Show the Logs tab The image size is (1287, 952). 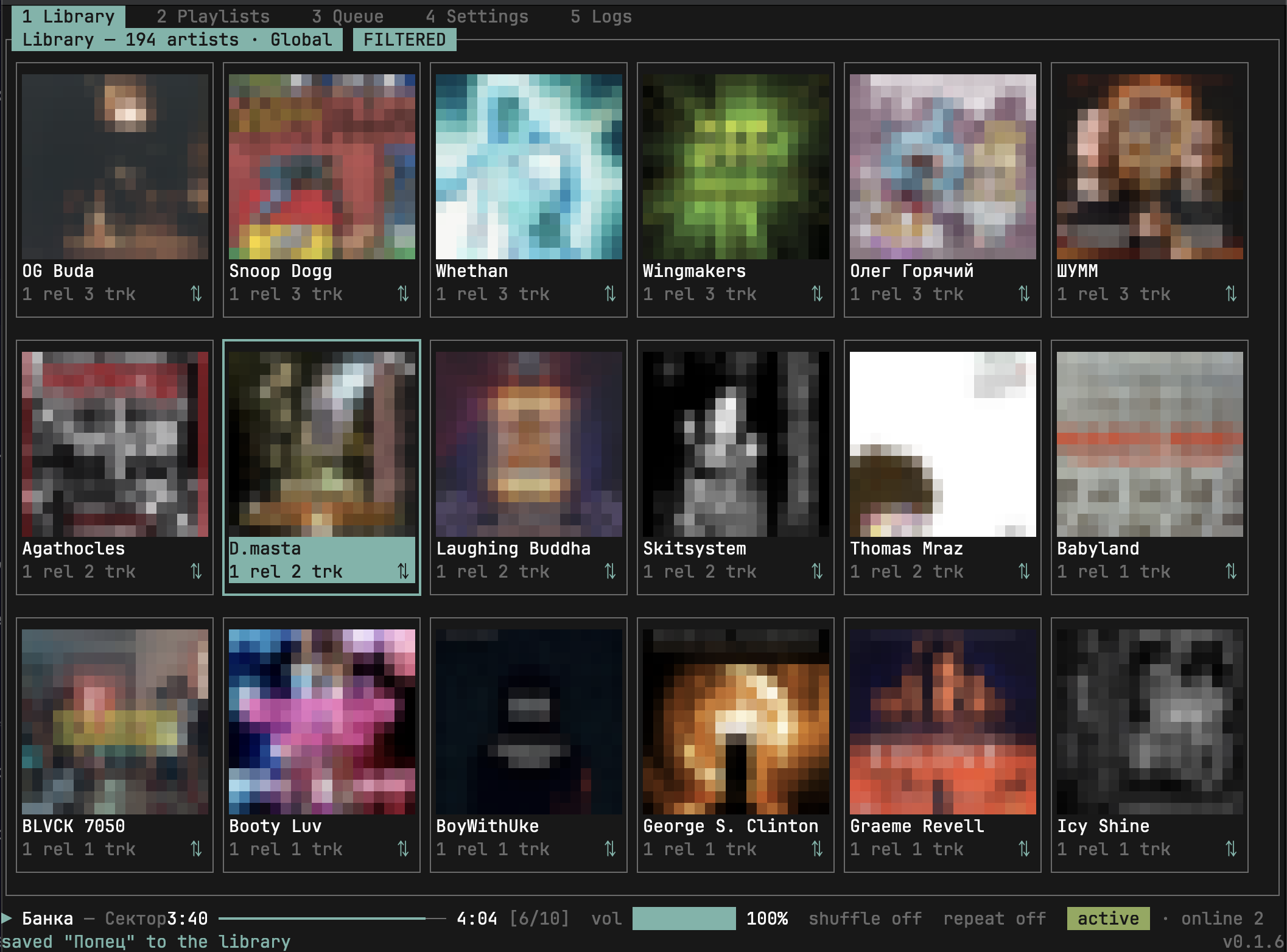(x=601, y=16)
